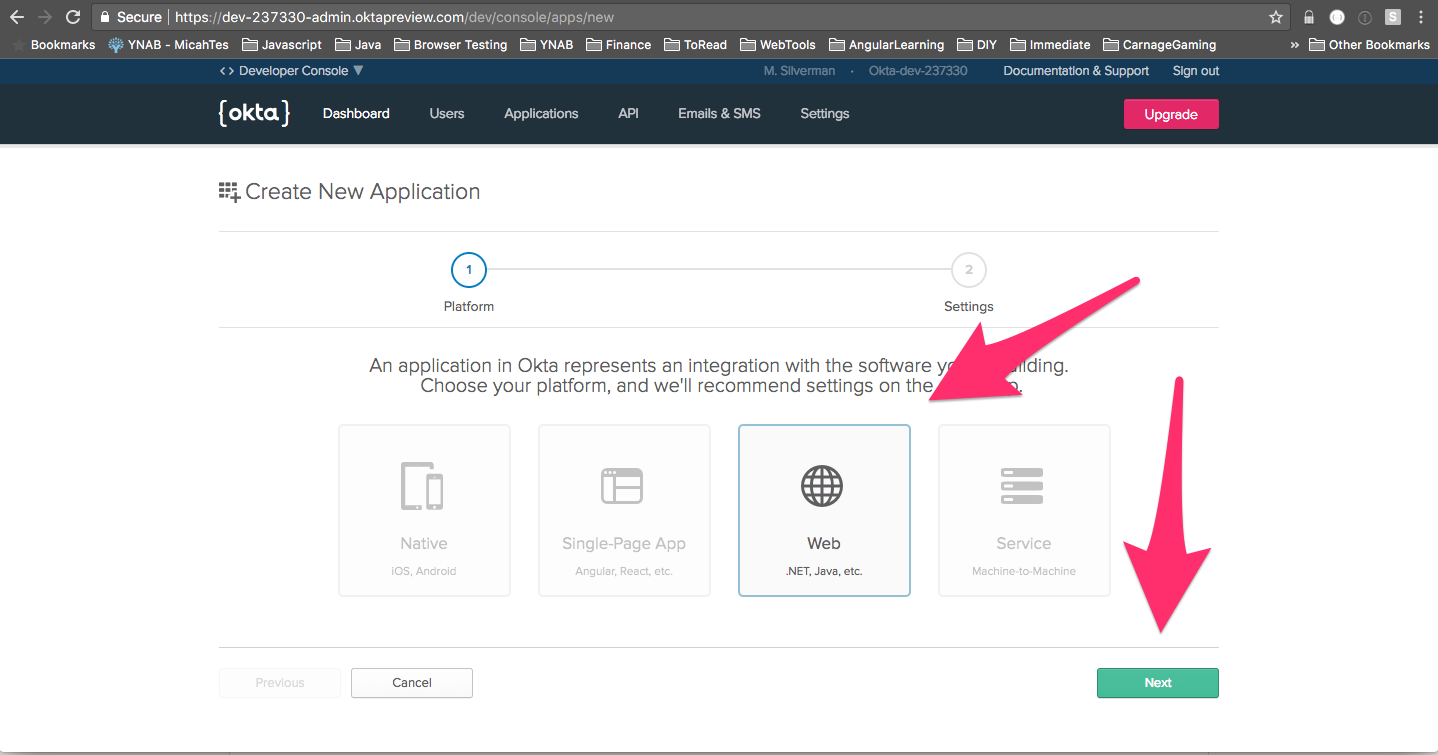
Task: Go to the Users menu
Action: 447,113
